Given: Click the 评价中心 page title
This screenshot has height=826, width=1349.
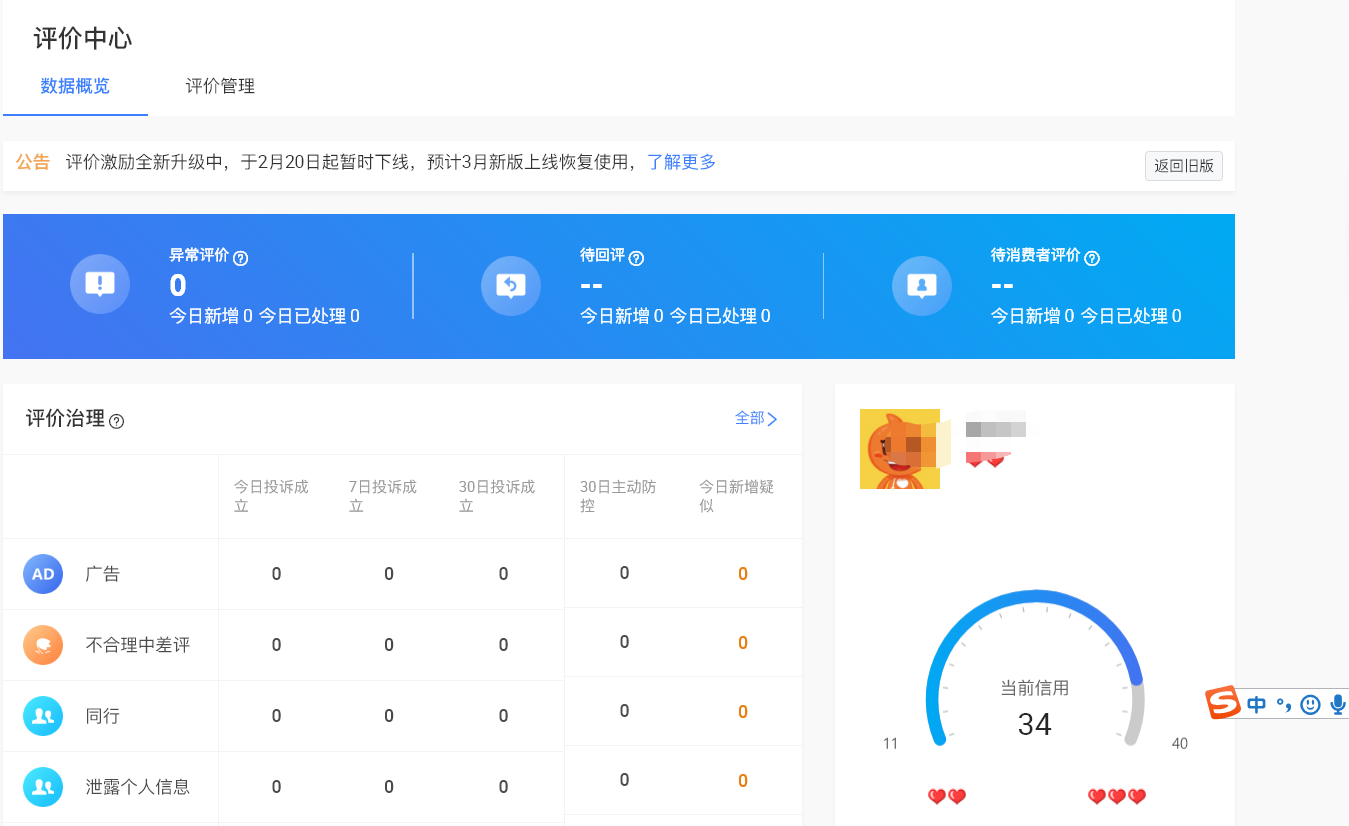Looking at the screenshot, I should coord(83,39).
